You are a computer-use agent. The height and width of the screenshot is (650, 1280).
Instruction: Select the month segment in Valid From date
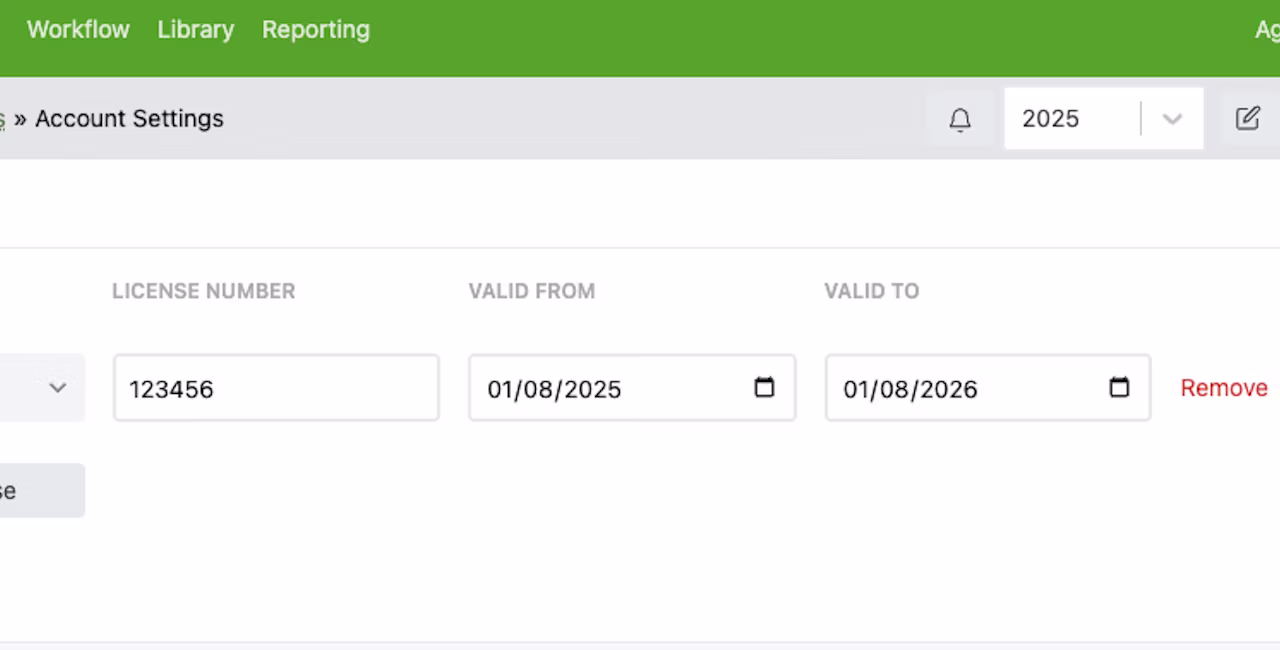point(499,389)
